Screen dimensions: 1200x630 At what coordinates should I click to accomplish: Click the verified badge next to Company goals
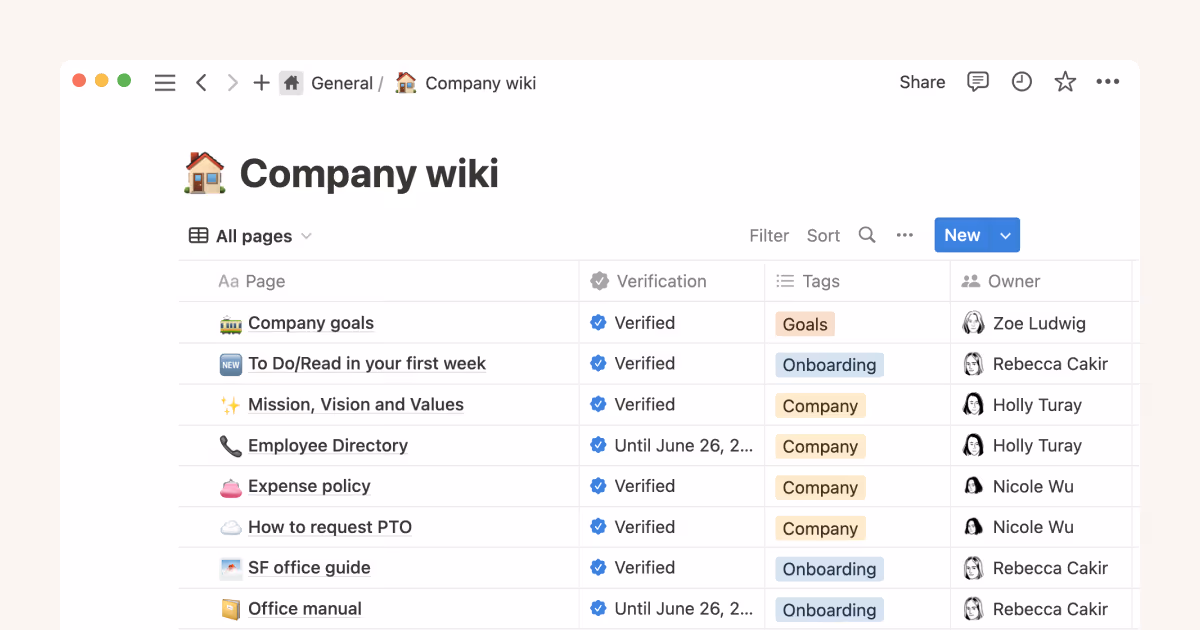(x=598, y=322)
